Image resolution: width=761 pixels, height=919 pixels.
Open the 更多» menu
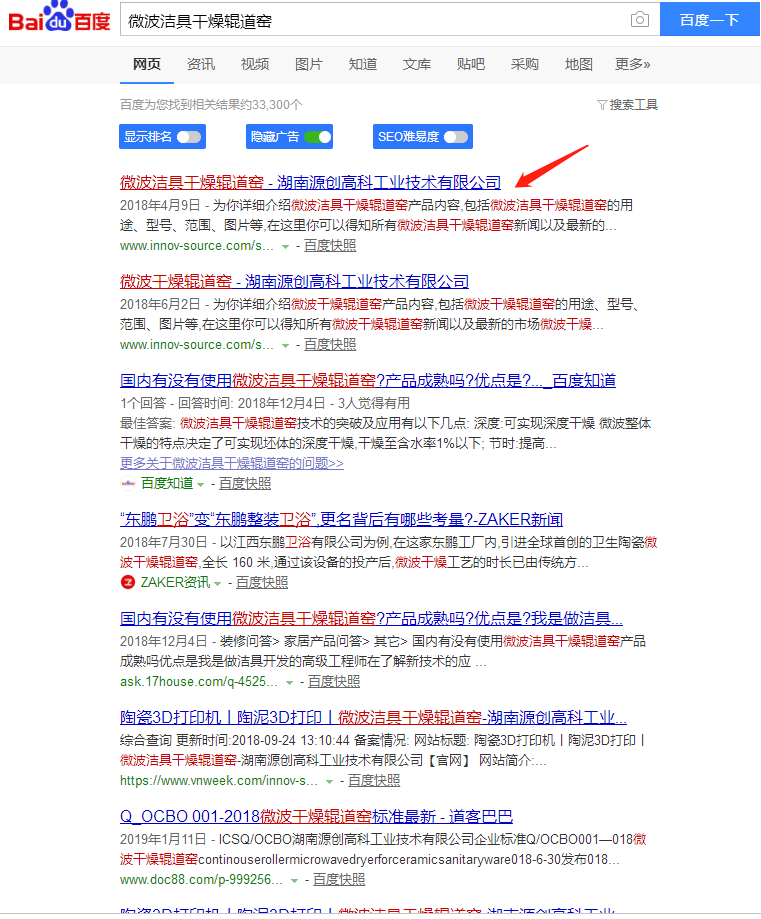click(x=632, y=64)
